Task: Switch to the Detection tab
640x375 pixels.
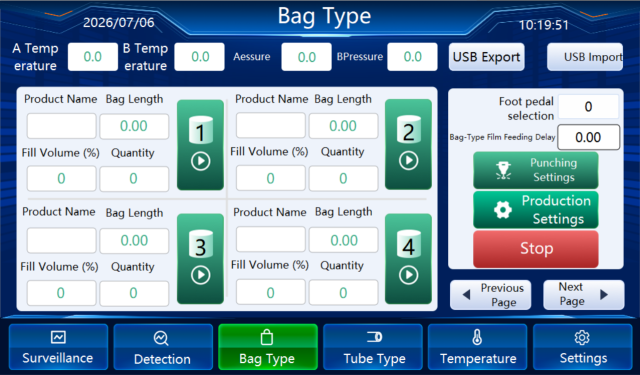Action: 163,347
